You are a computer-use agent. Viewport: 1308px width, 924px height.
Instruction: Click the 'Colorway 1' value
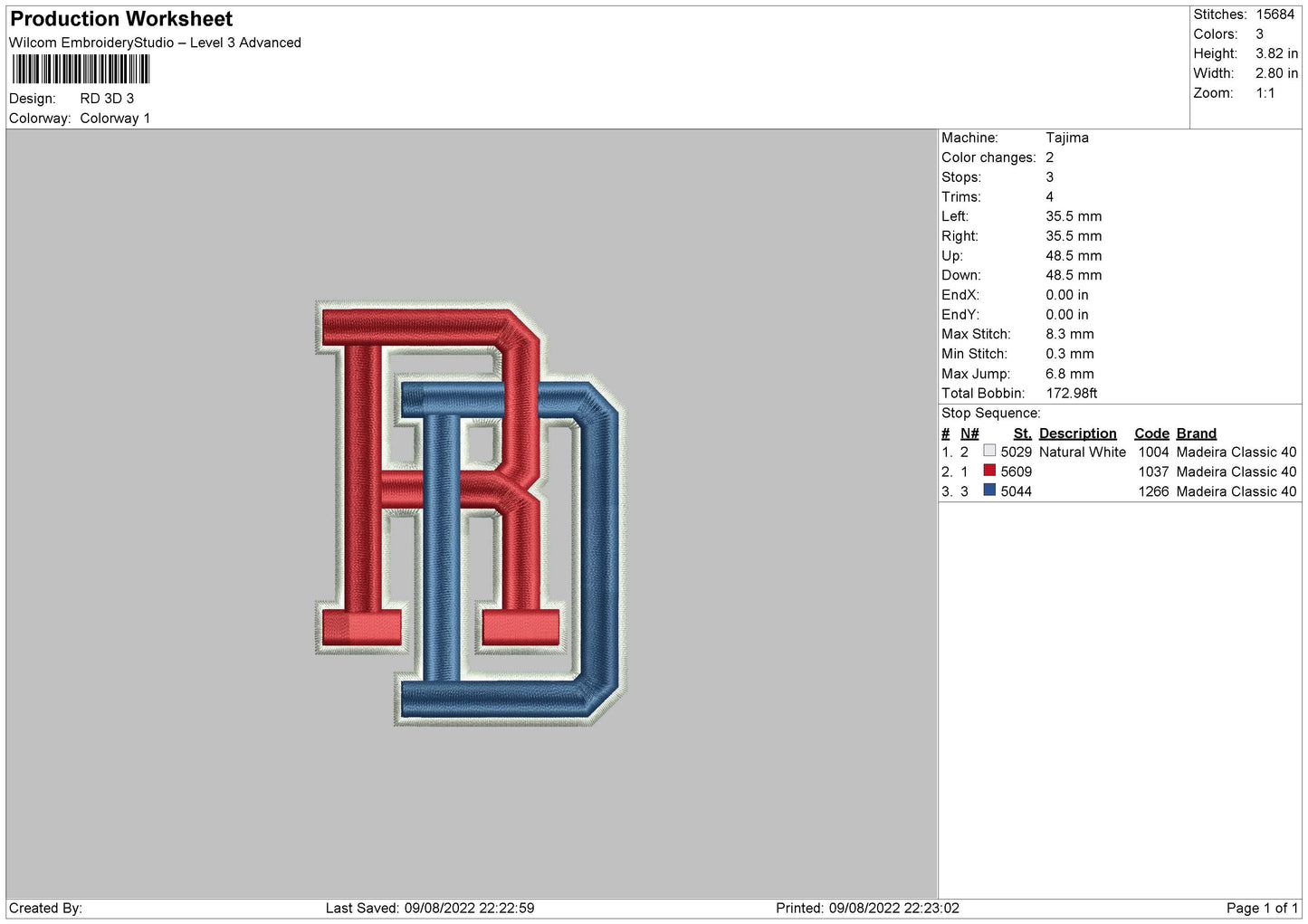[x=115, y=119]
